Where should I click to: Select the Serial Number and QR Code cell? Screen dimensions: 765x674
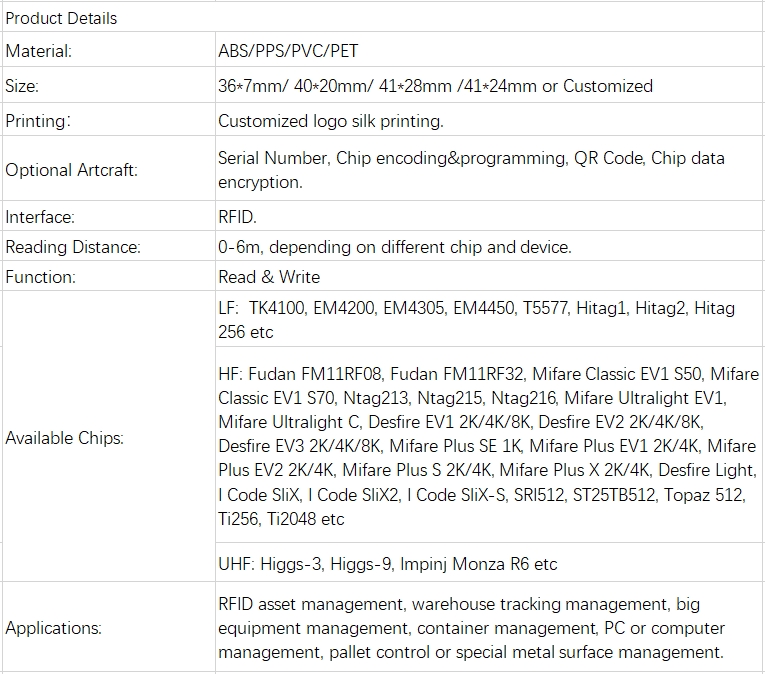(x=490, y=169)
